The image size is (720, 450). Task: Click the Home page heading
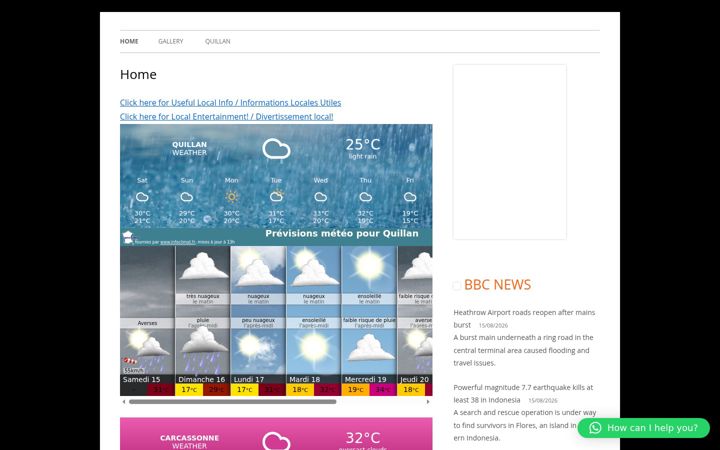coord(138,74)
